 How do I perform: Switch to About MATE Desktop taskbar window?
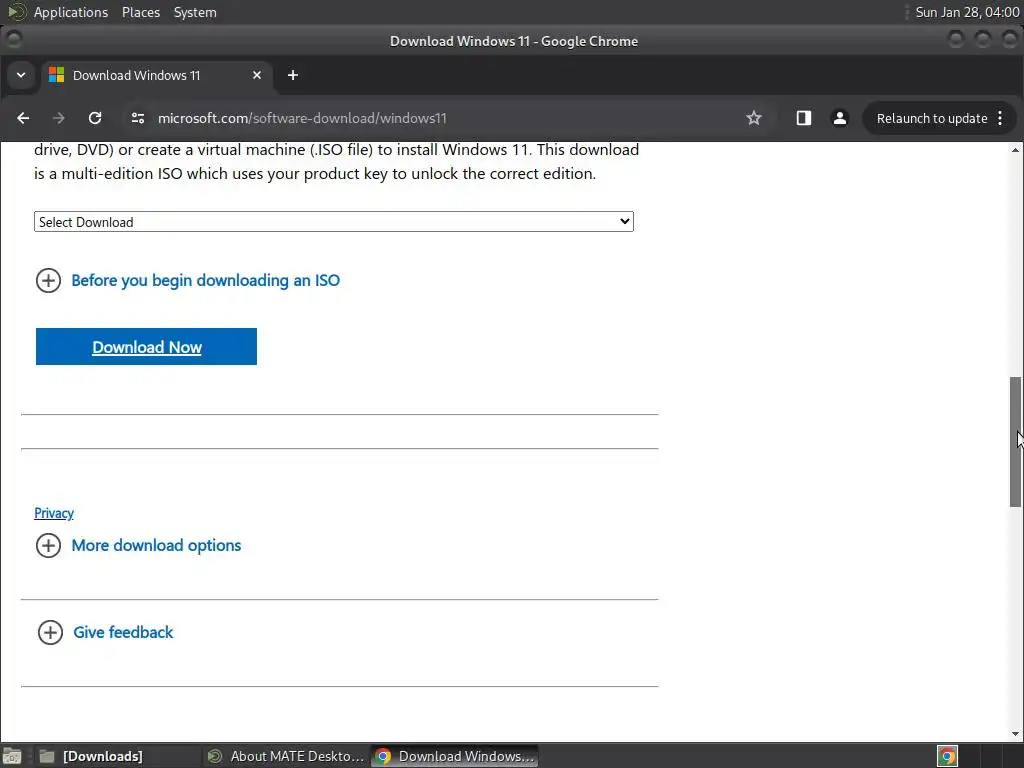coord(285,756)
